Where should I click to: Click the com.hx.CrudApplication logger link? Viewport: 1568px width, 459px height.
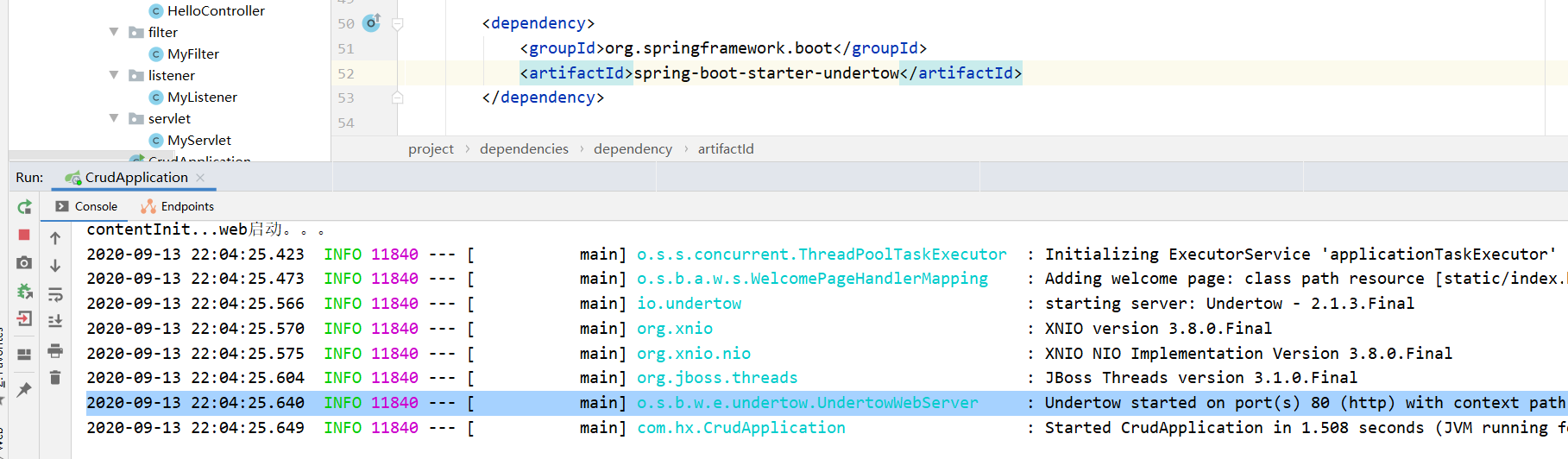pyautogui.click(x=741, y=428)
